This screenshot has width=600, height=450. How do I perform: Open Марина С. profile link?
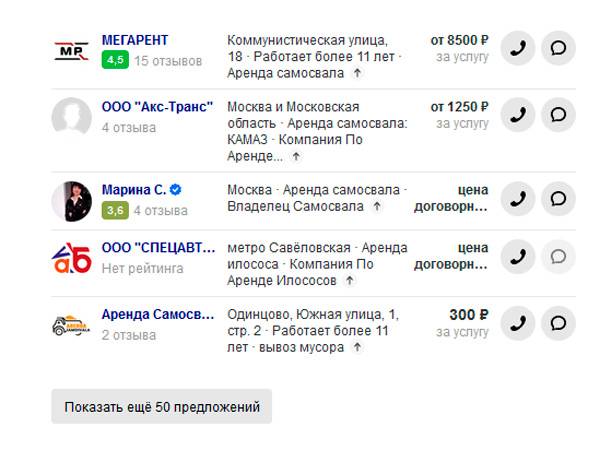(134, 190)
